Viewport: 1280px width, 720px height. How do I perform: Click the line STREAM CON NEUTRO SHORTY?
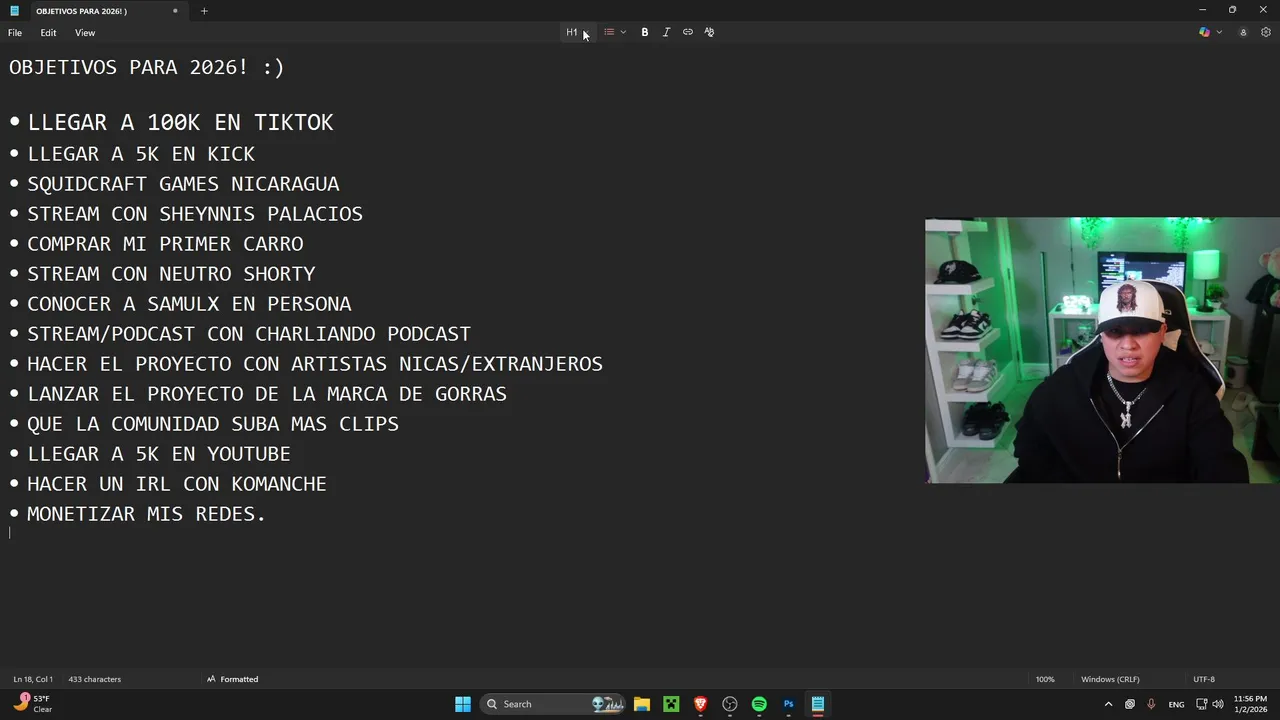(171, 274)
